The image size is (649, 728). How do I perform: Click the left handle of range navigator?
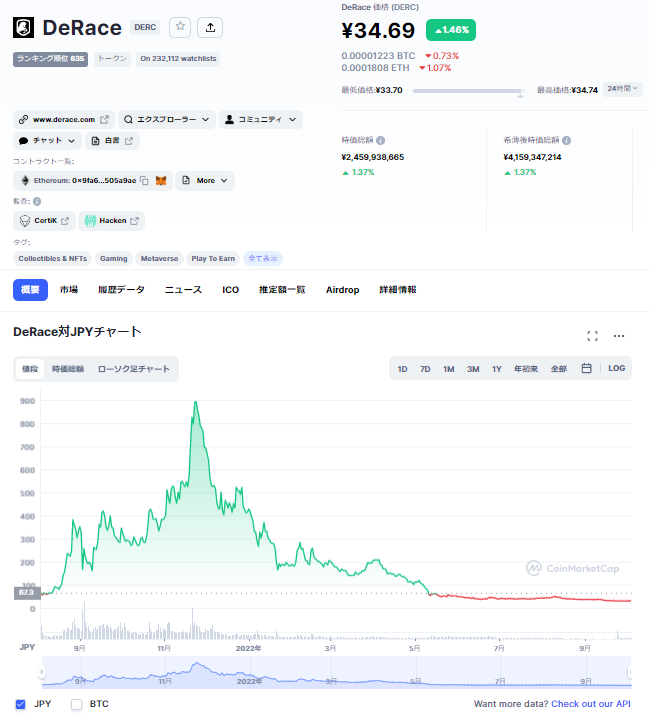tap(42, 671)
